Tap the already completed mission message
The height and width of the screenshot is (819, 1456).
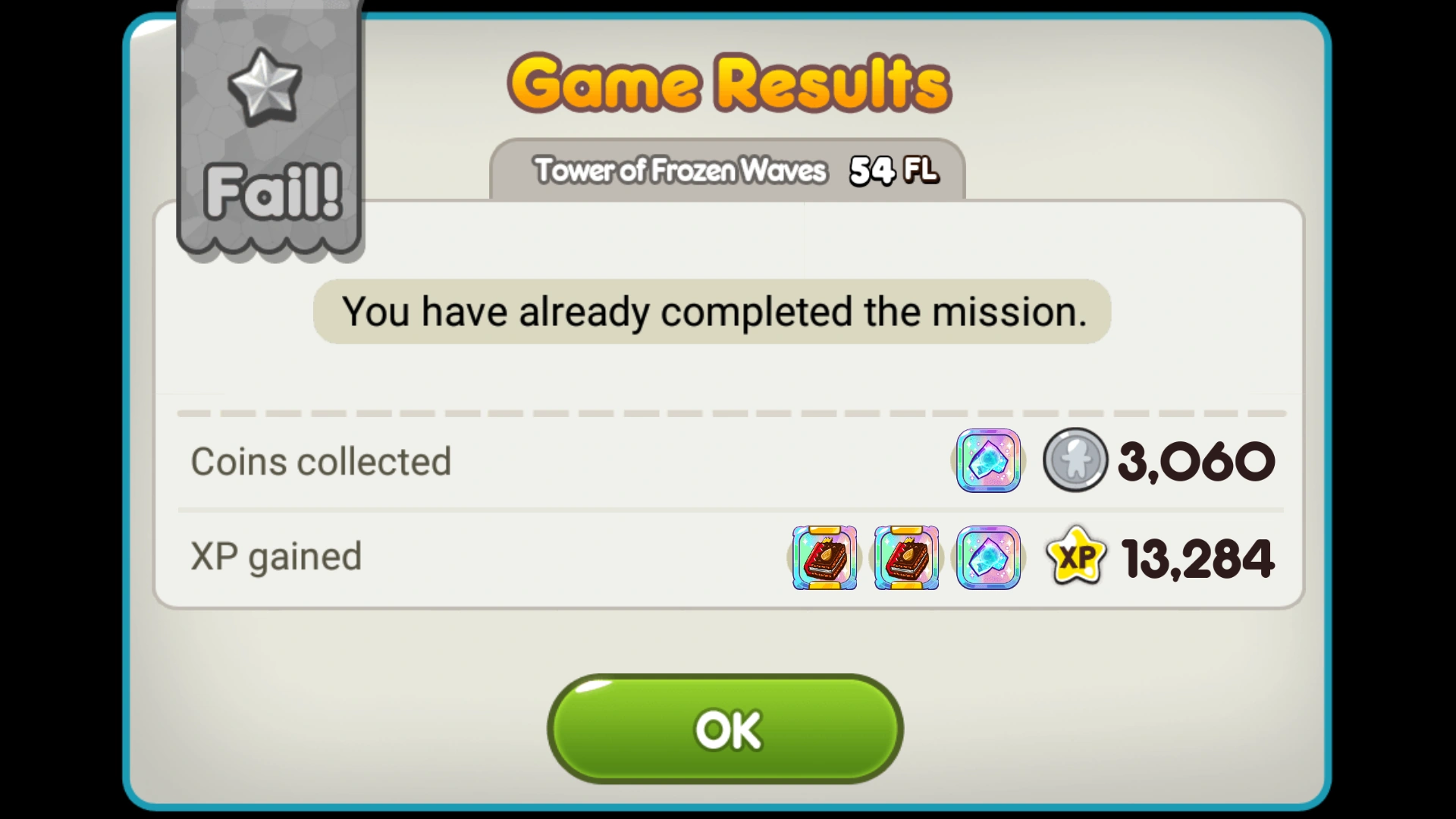click(712, 312)
